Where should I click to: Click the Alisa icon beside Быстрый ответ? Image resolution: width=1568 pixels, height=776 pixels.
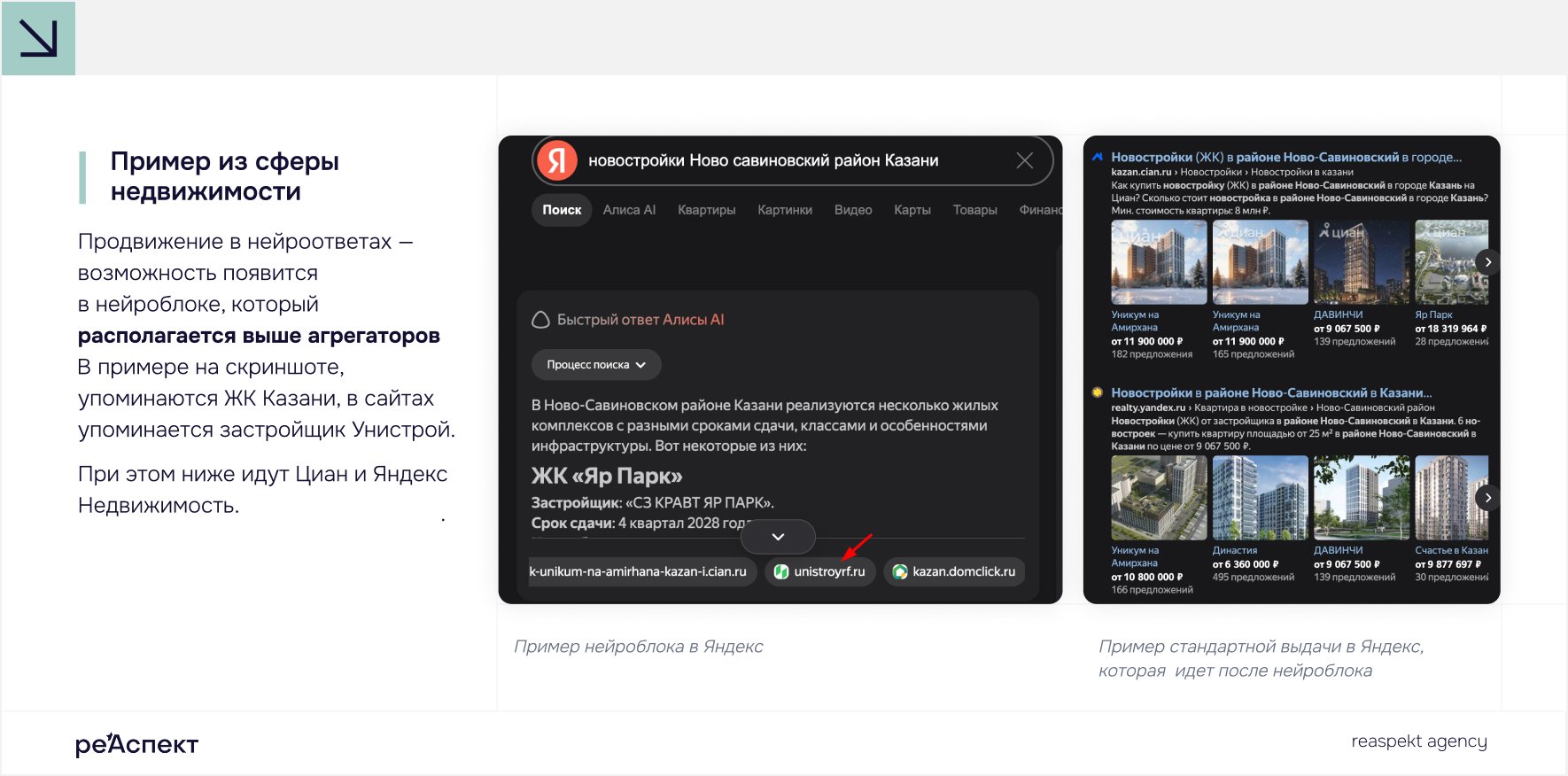click(x=540, y=320)
